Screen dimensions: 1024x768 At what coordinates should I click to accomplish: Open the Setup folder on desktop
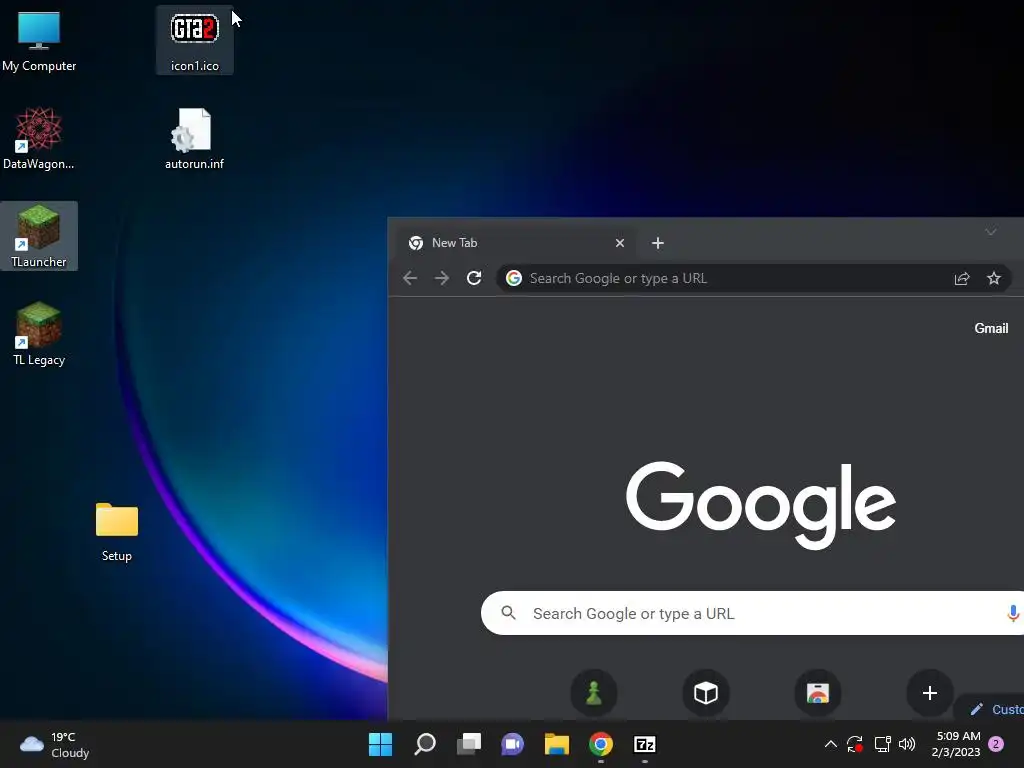click(x=117, y=532)
